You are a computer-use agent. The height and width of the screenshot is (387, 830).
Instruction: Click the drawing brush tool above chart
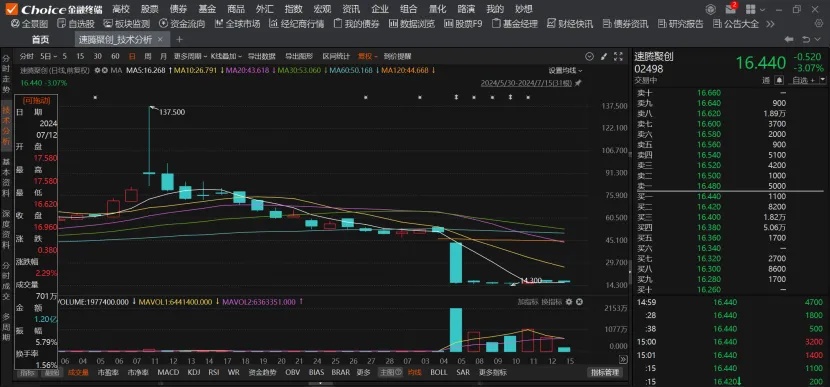pos(603,57)
